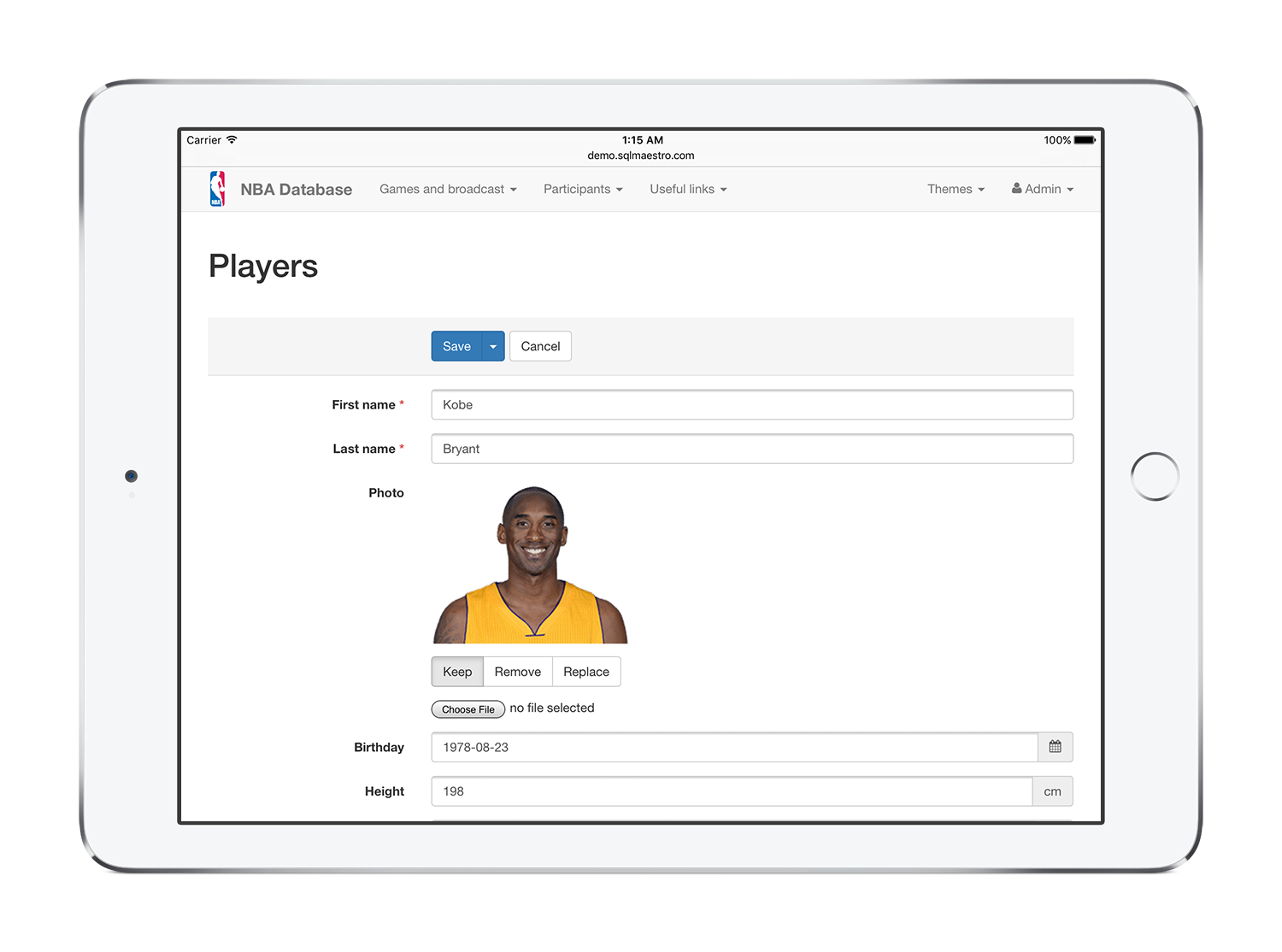Image resolution: width=1282 pixels, height=952 pixels.
Task: Click the First name input field
Action: (751, 405)
